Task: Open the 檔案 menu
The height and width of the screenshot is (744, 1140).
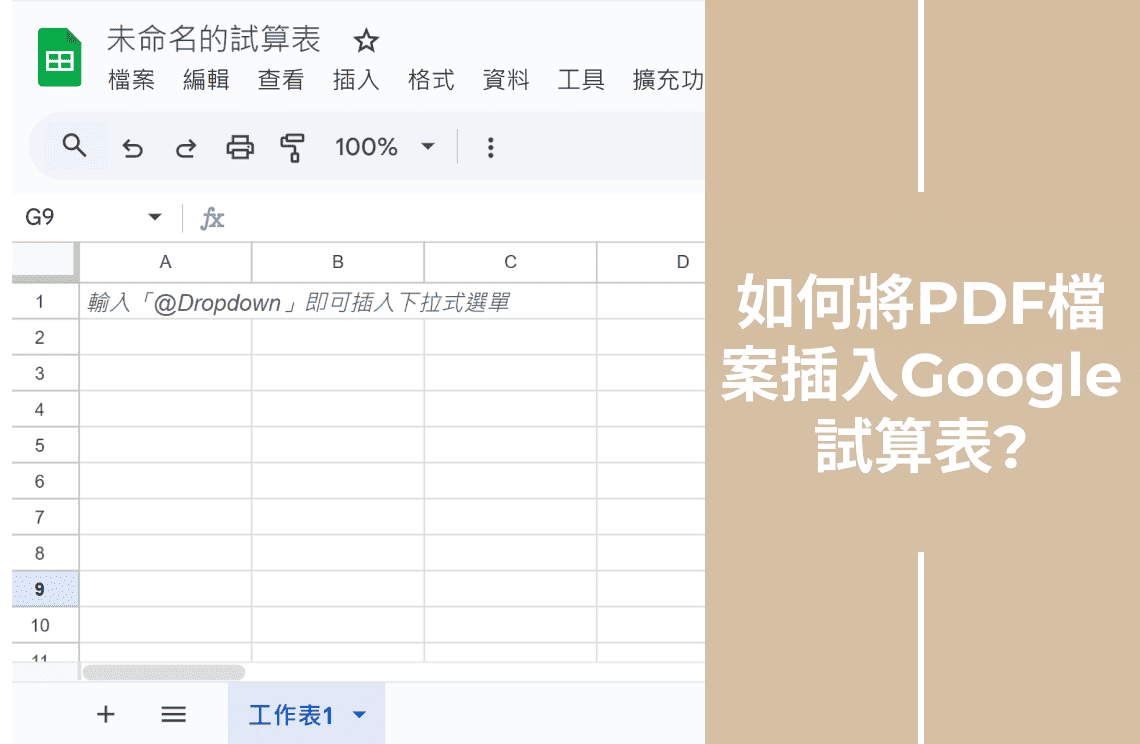Action: point(132,80)
